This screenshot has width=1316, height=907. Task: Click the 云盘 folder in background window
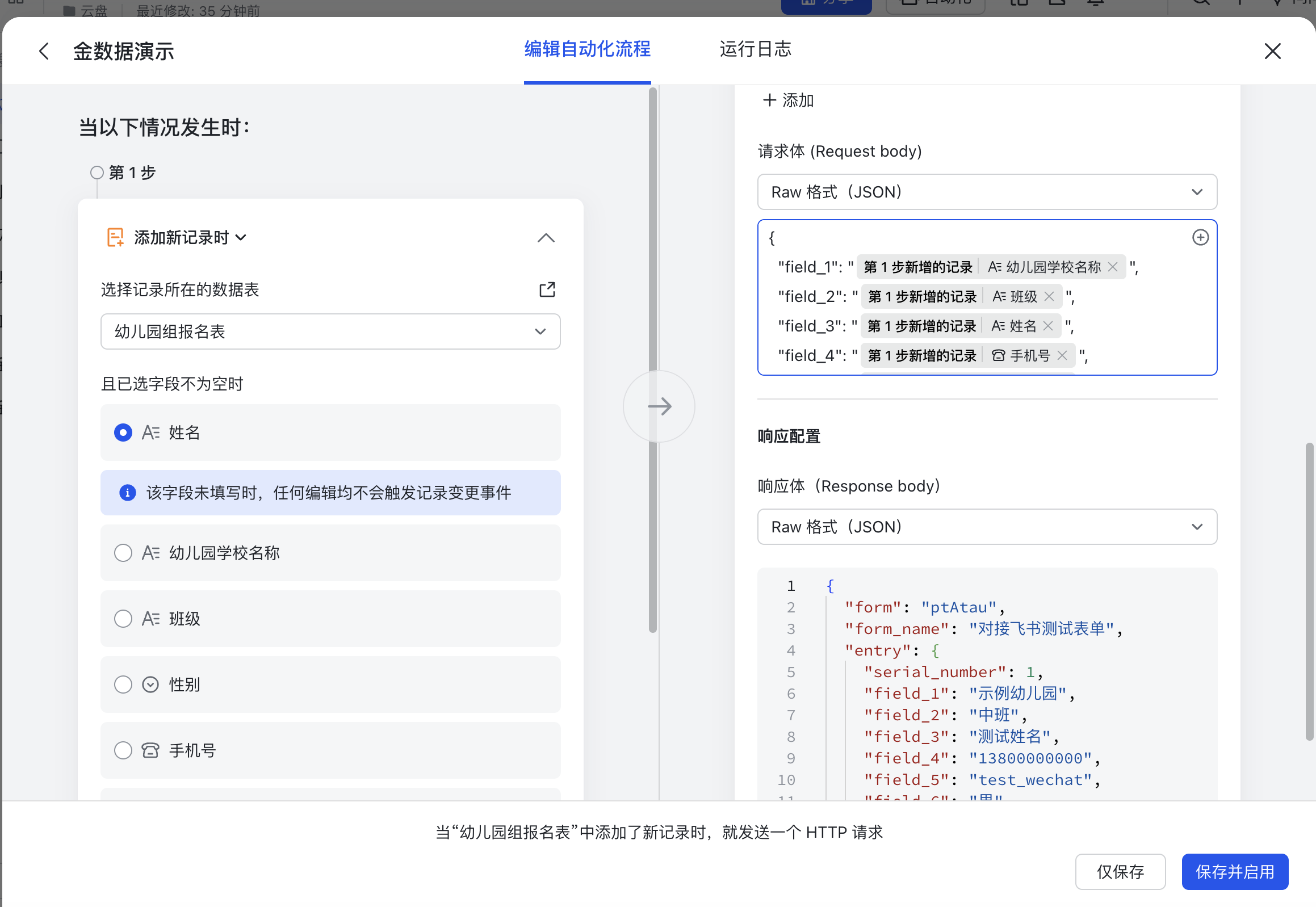pos(85,10)
